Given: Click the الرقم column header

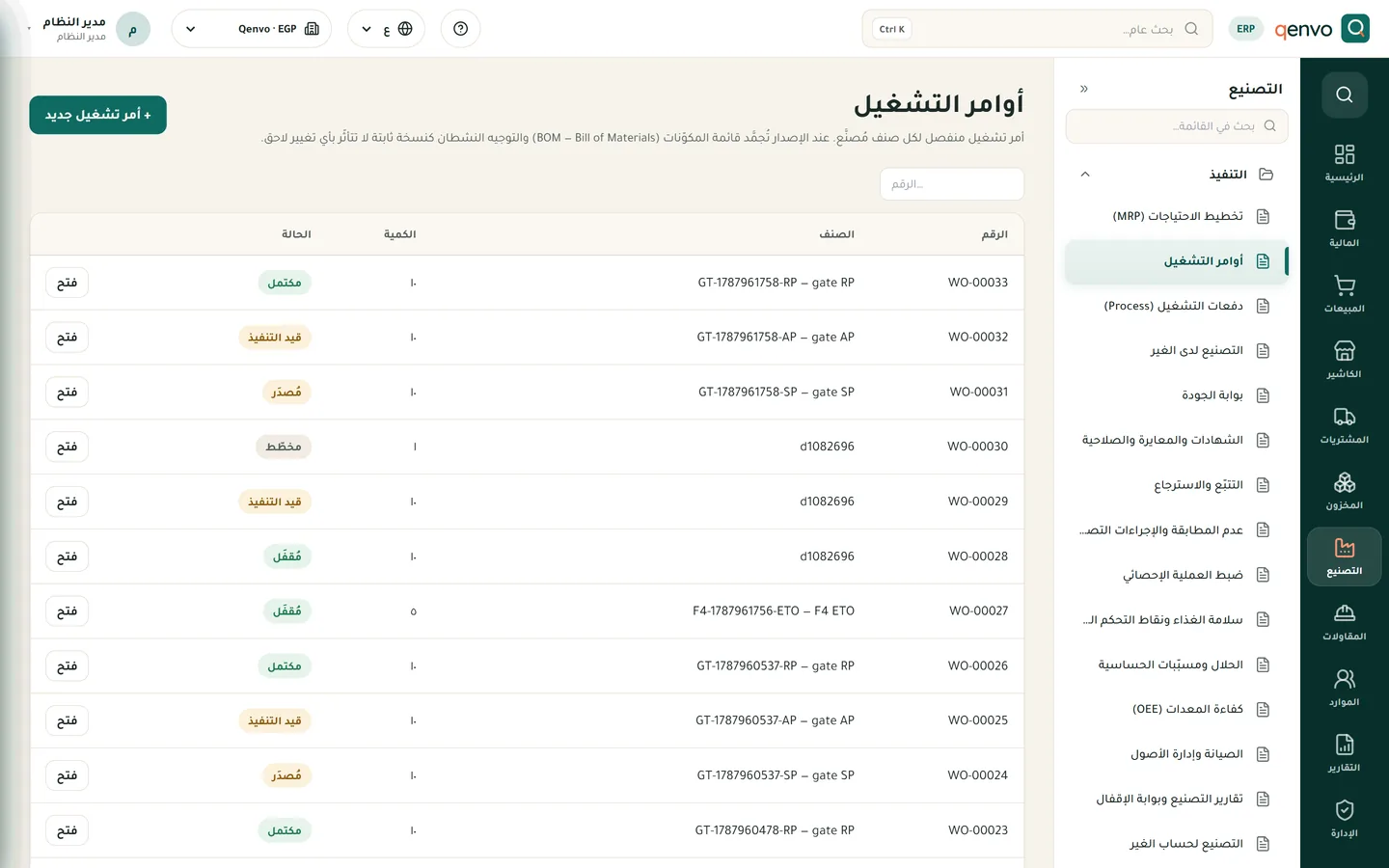Looking at the screenshot, I should coord(994,234).
